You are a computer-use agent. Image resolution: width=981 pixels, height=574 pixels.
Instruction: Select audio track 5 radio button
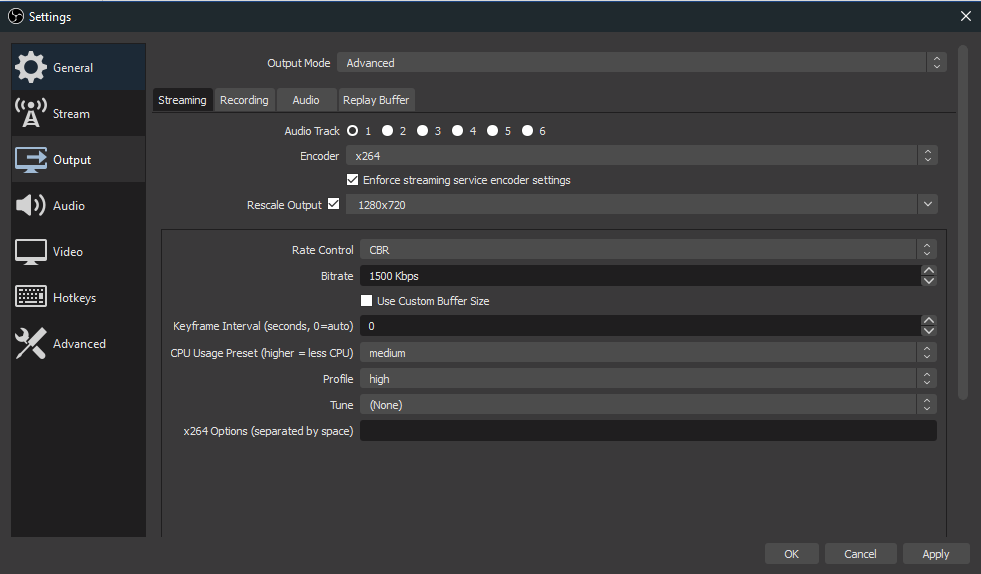click(493, 131)
